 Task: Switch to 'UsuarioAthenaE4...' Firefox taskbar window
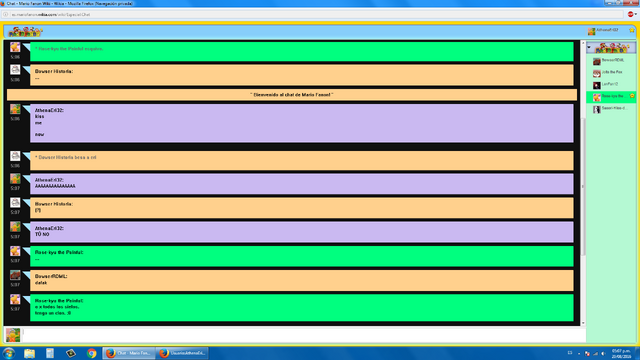coord(182,353)
